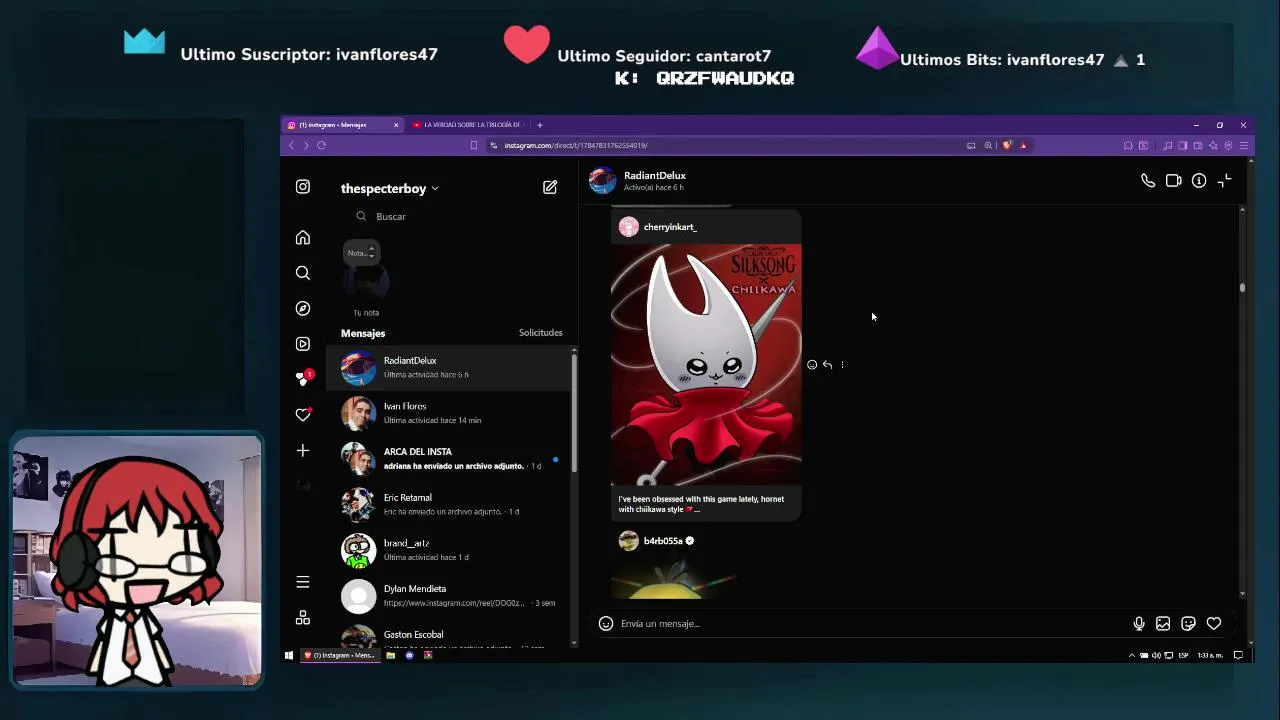Click the bookmark icon in the address bar

[x=474, y=146]
